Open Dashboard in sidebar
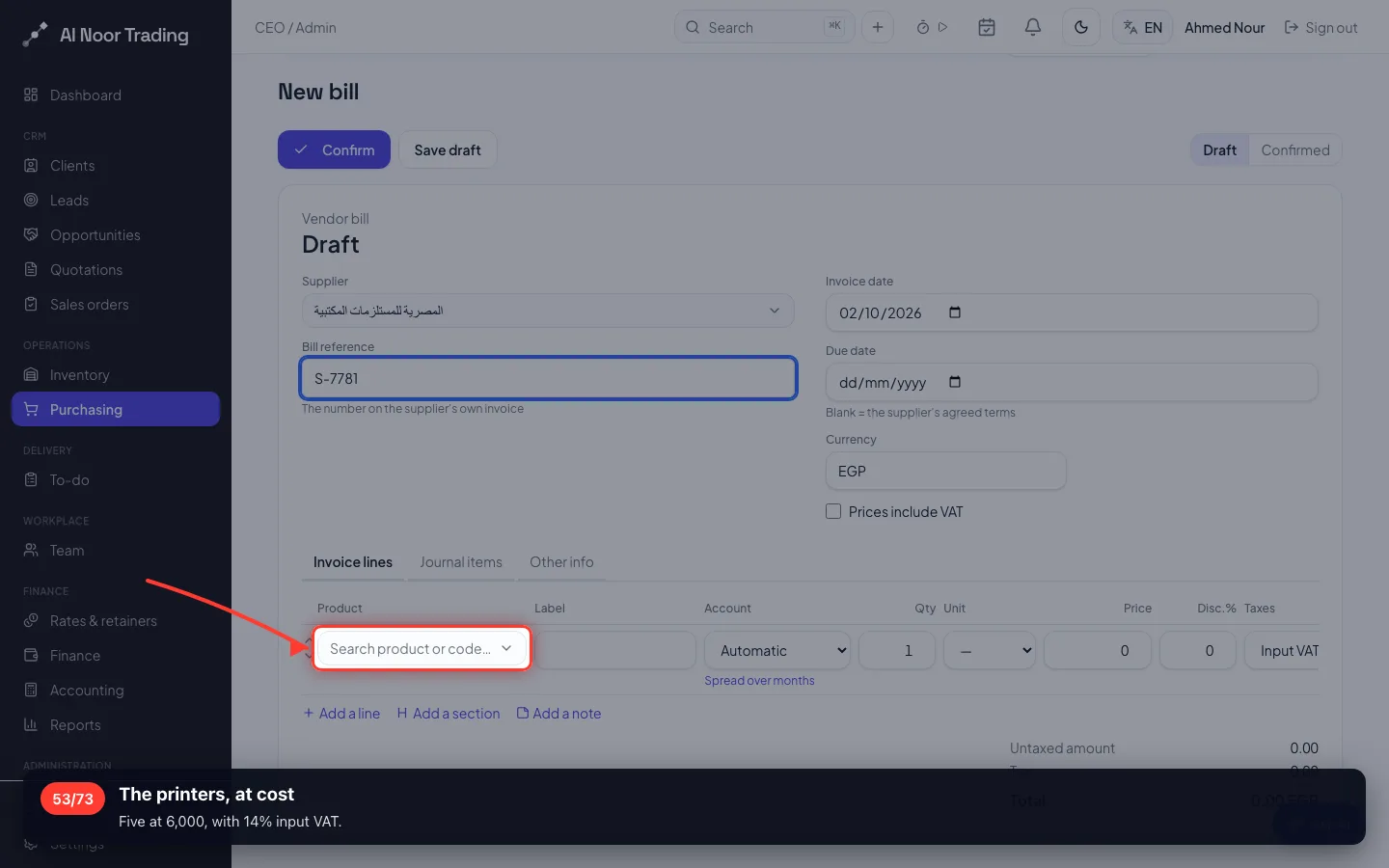1389x868 pixels. (x=116, y=95)
